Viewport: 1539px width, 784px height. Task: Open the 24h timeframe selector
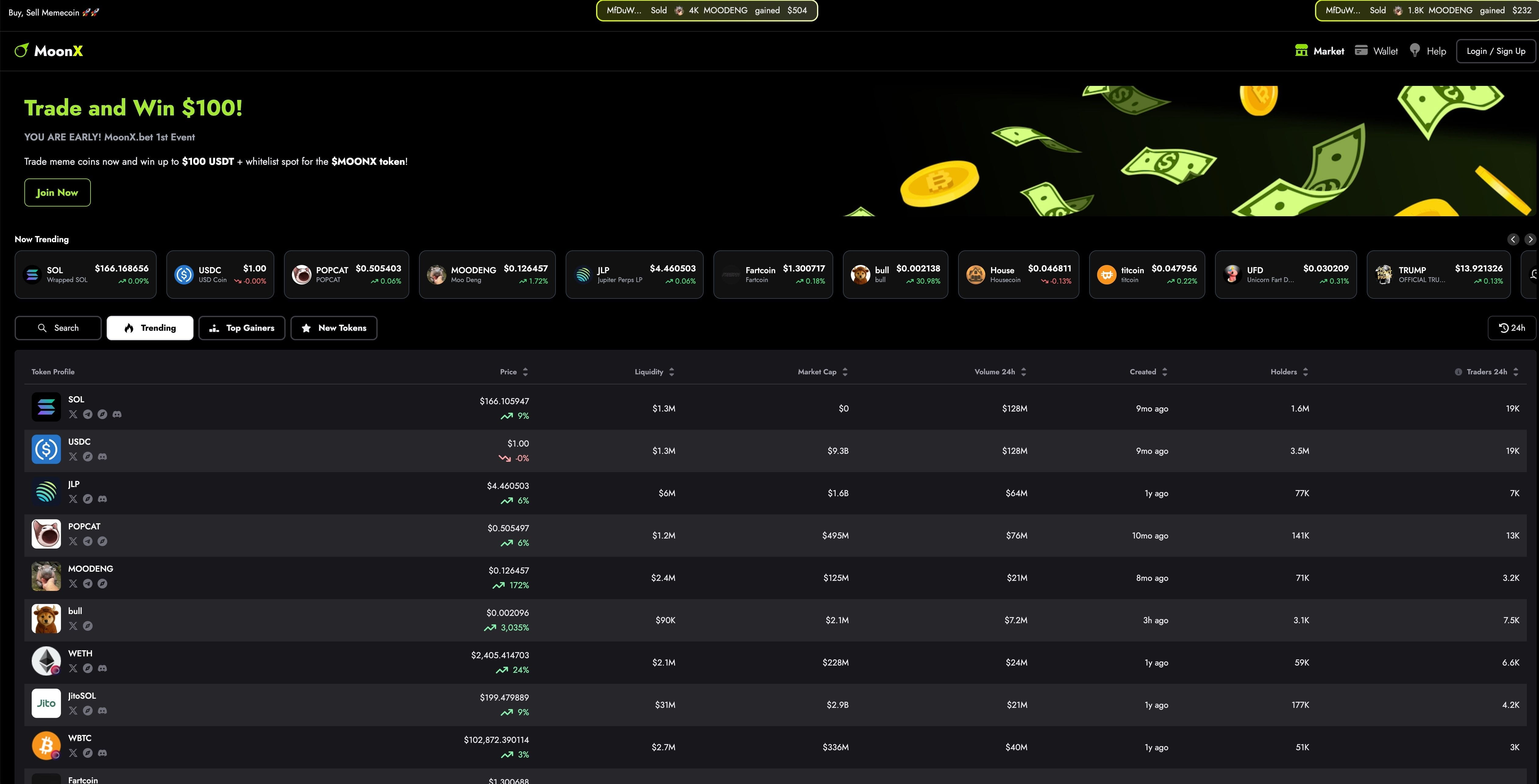point(1512,328)
